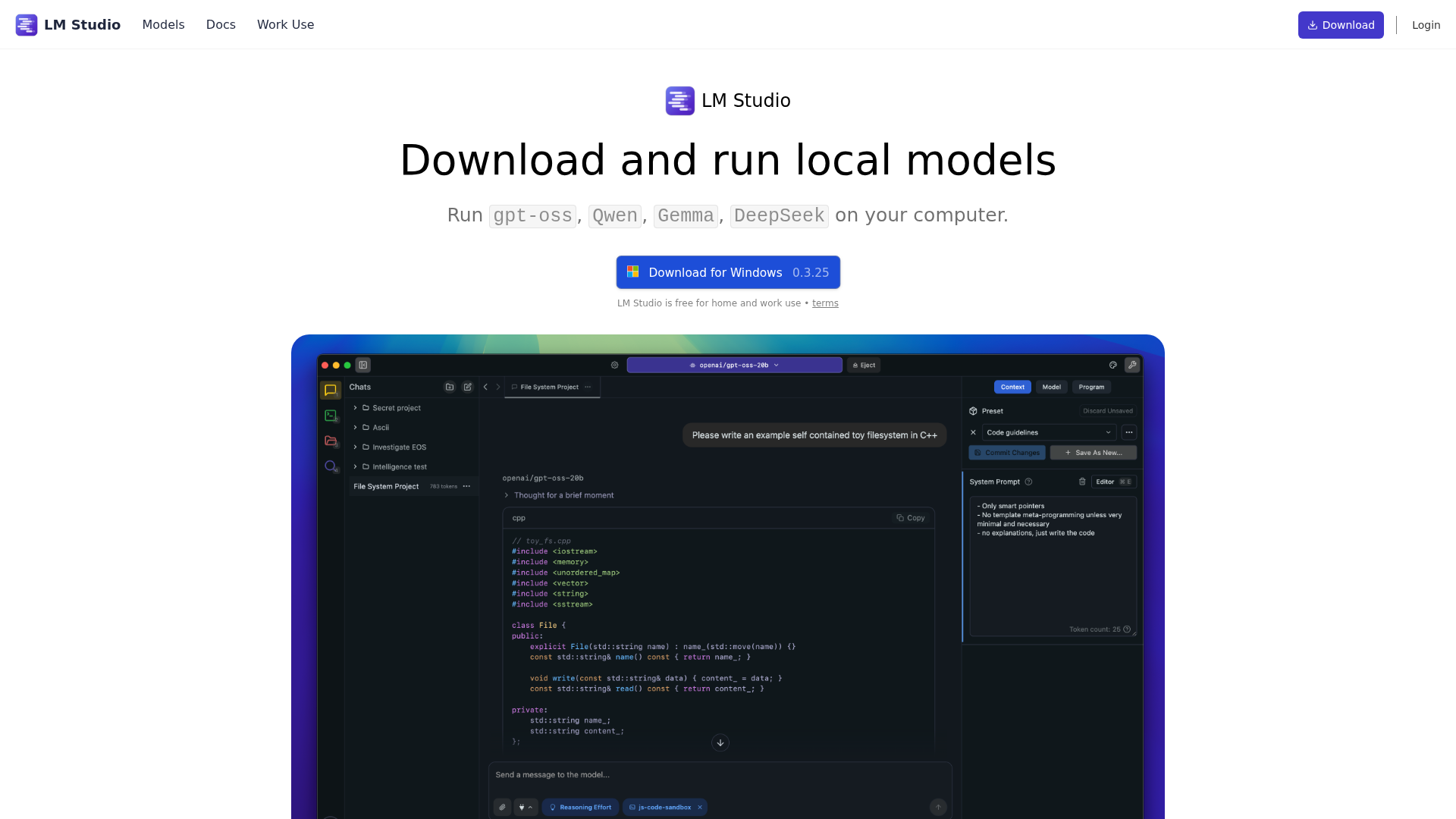Open the terms link
Image resolution: width=1456 pixels, height=819 pixels.
(x=825, y=303)
